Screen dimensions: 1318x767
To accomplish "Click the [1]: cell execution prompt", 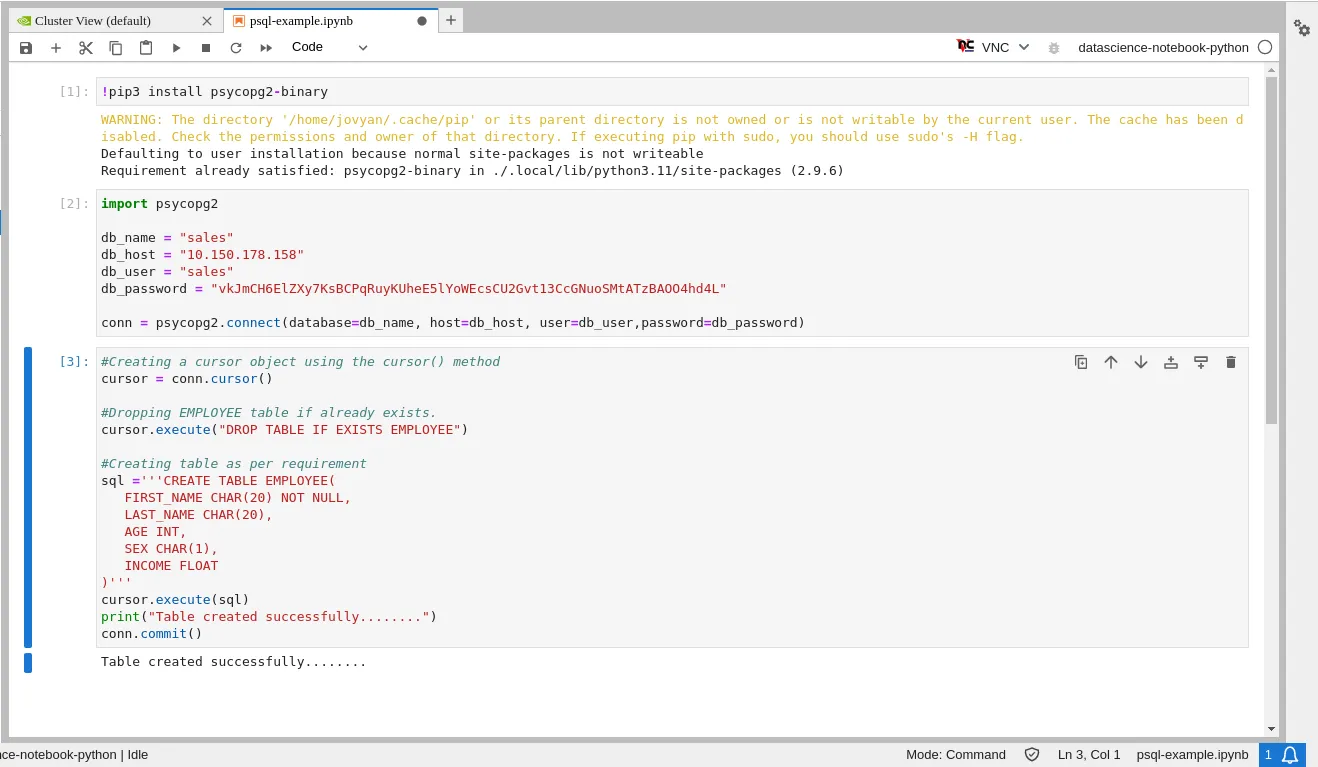I will pos(74,92).
